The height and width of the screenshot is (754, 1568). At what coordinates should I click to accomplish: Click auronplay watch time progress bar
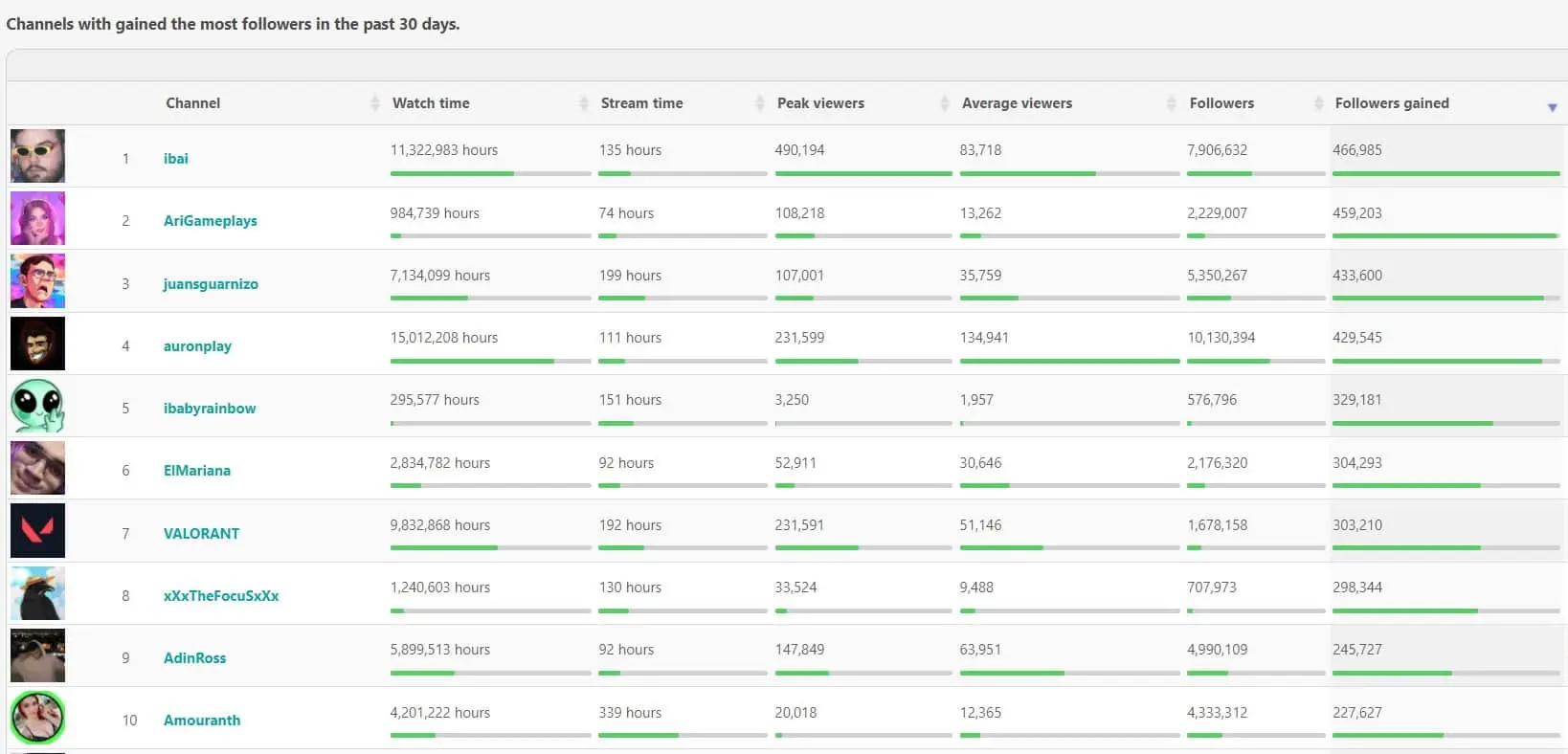click(x=490, y=361)
